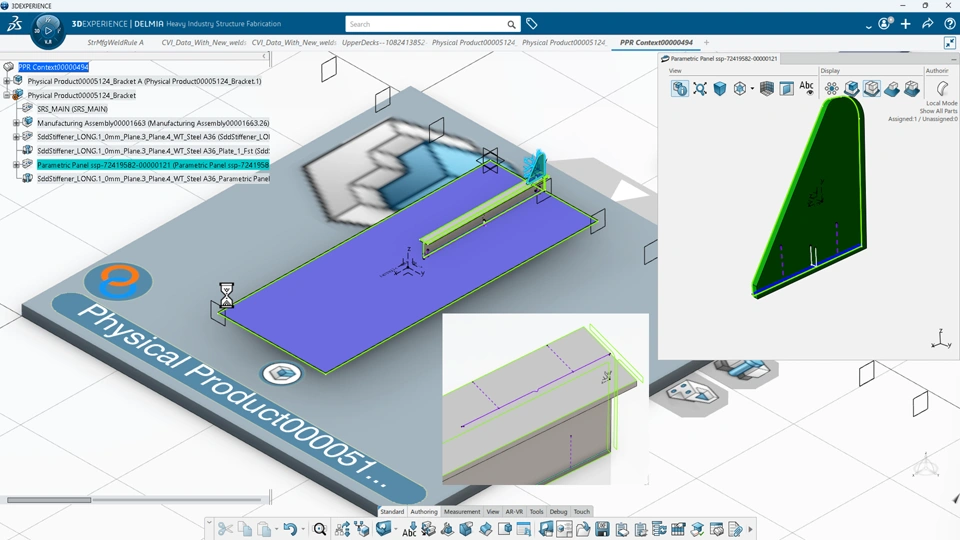Image resolution: width=960 pixels, height=540 pixels.
Task: Open the Touch toolbar tab
Action: 582,511
